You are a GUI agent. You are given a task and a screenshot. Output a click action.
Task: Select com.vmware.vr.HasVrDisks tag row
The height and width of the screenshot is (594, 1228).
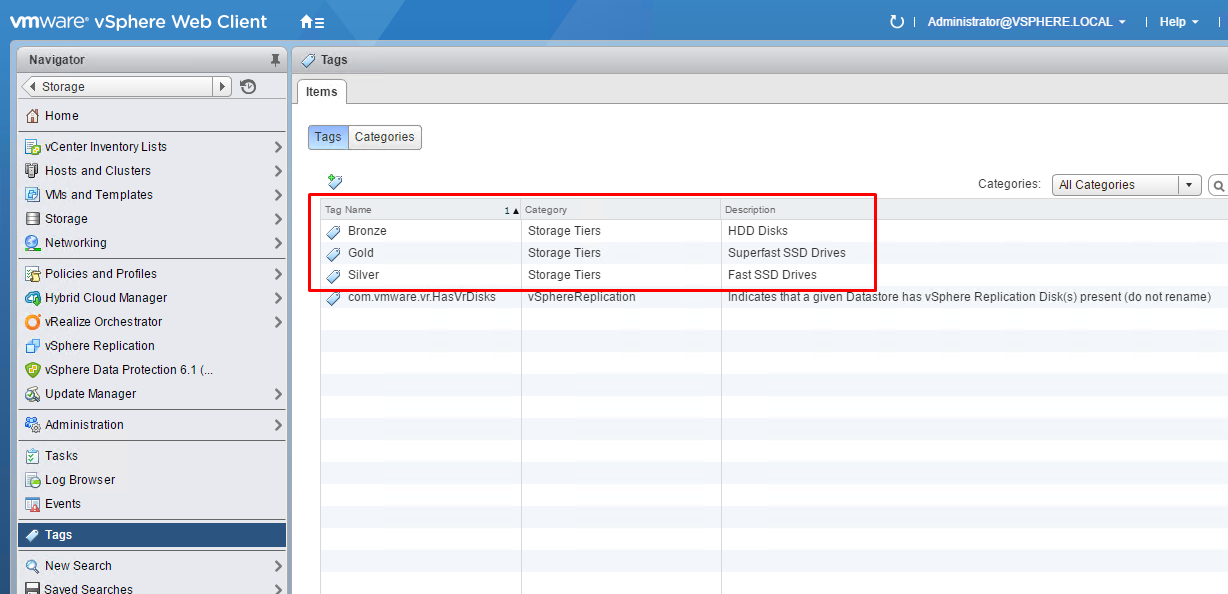coord(774,297)
